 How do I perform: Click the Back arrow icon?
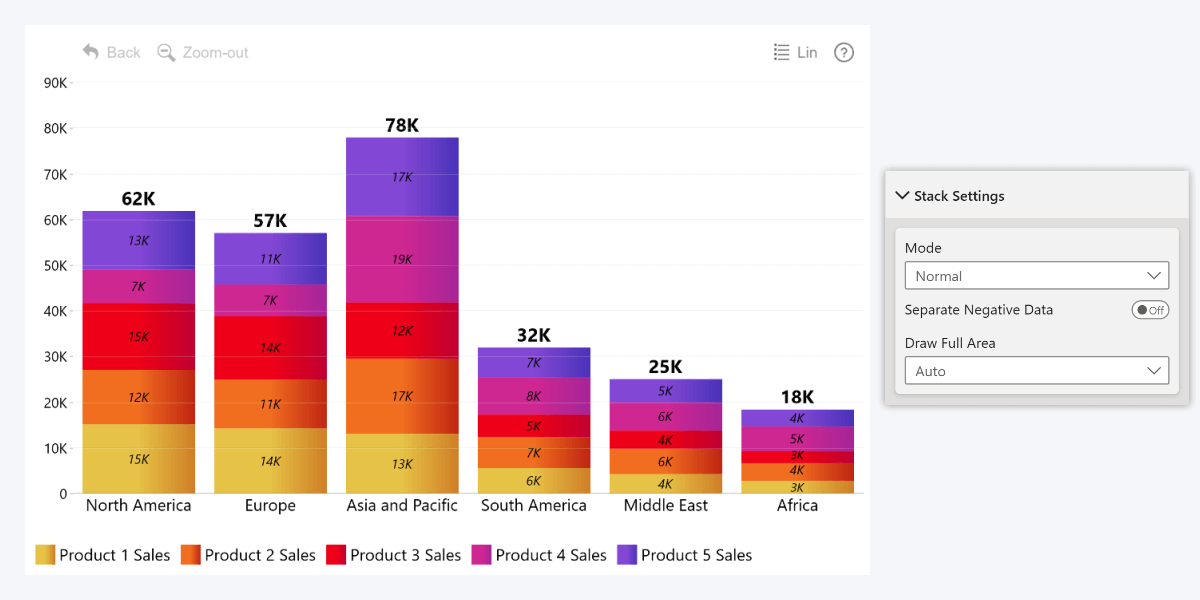tap(91, 52)
